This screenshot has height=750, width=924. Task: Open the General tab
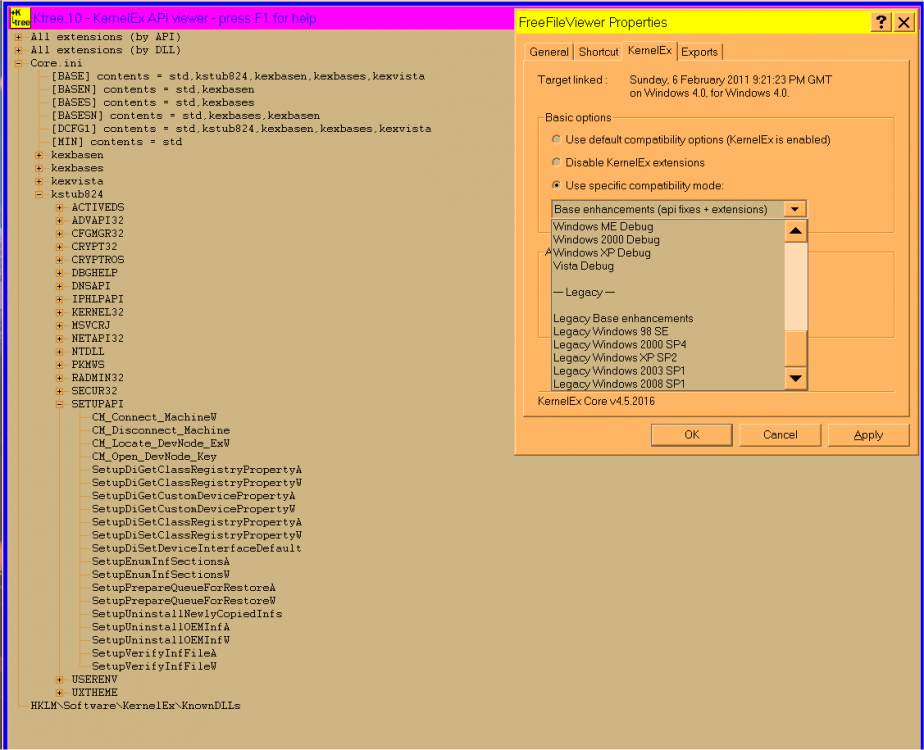pos(549,52)
